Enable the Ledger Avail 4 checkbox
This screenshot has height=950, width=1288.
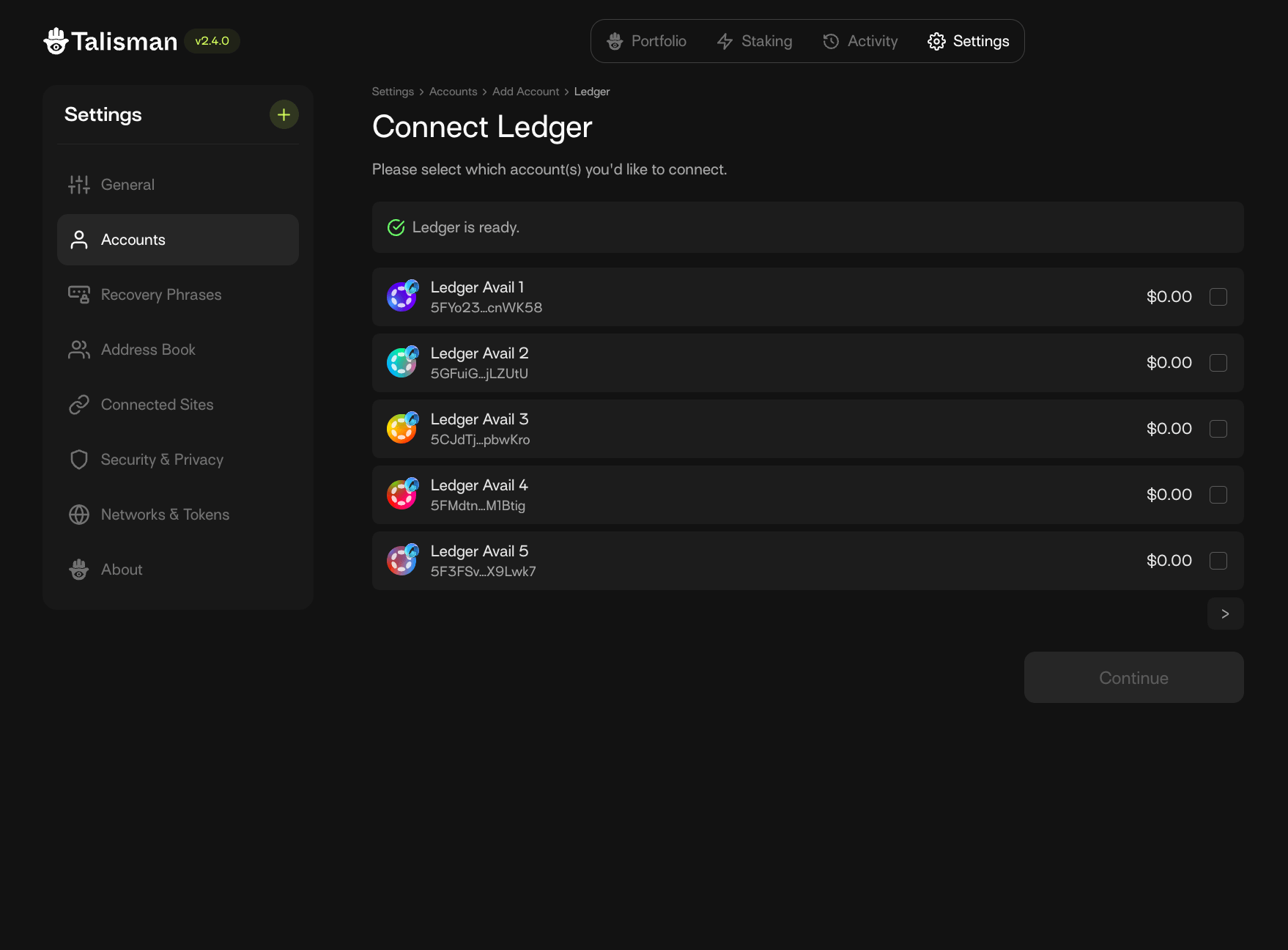(x=1218, y=495)
